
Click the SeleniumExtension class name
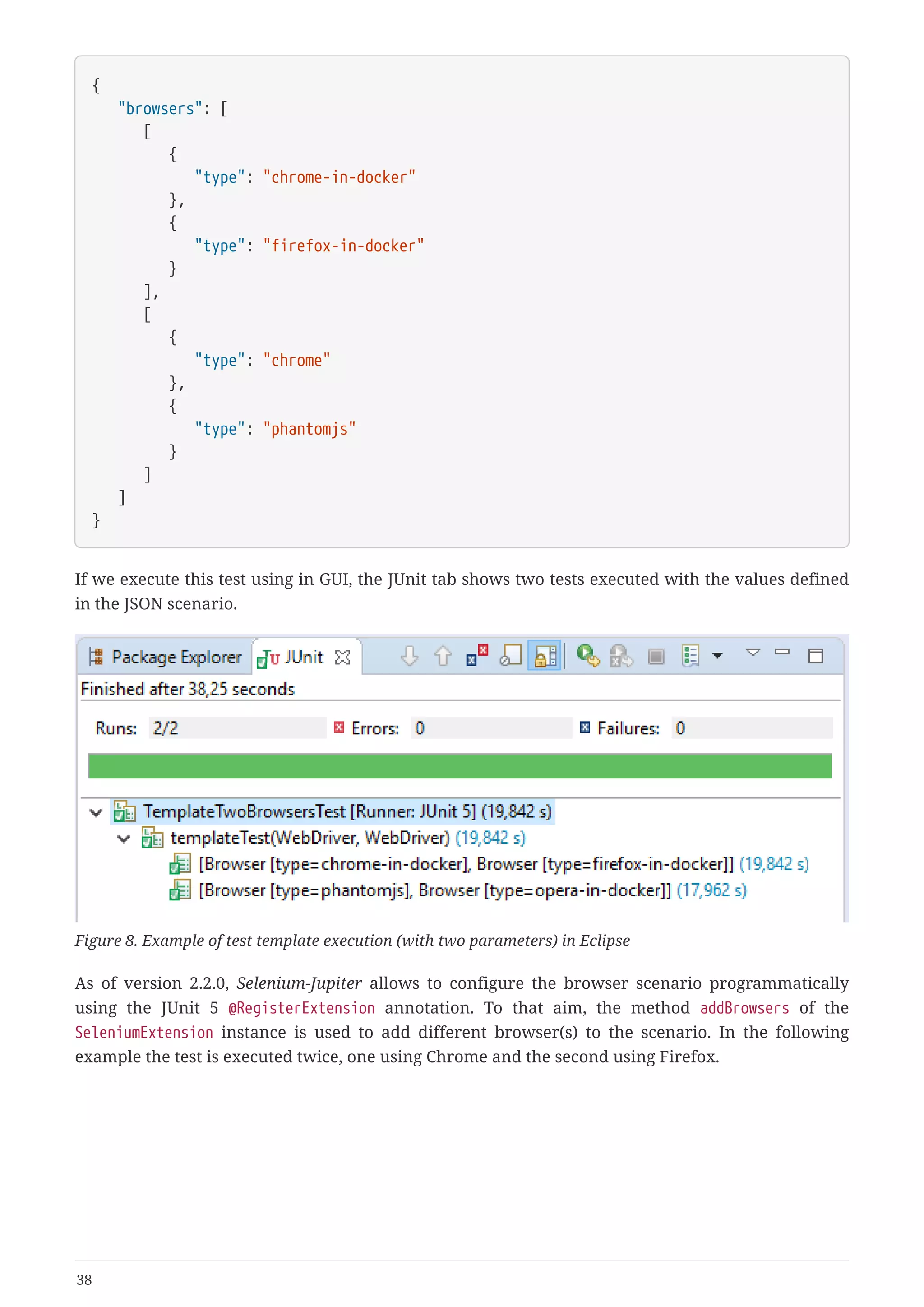pos(144,1033)
